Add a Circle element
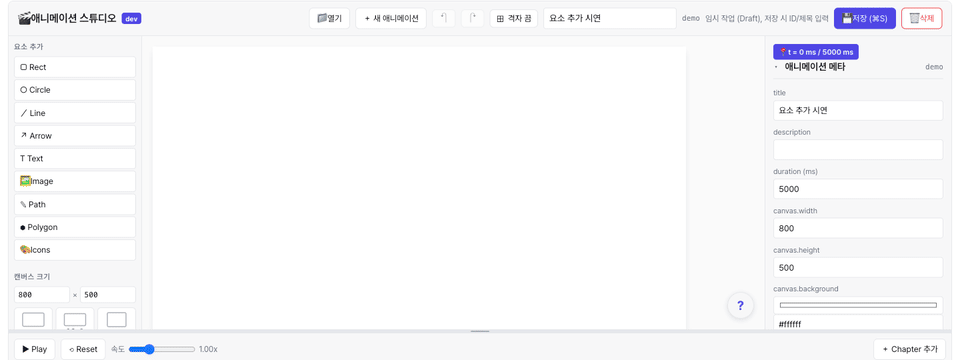The width and height of the screenshot is (960, 360). tap(75, 90)
